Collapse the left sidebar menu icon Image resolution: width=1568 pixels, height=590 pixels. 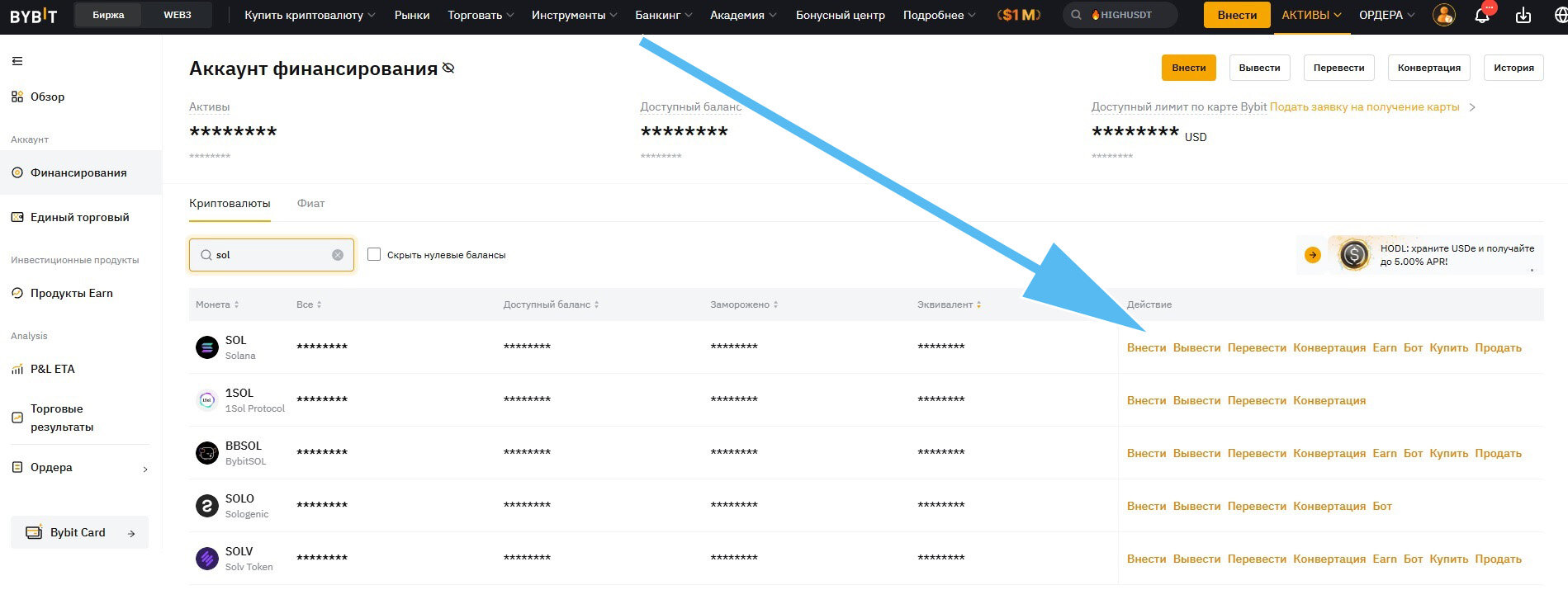pyautogui.click(x=17, y=61)
